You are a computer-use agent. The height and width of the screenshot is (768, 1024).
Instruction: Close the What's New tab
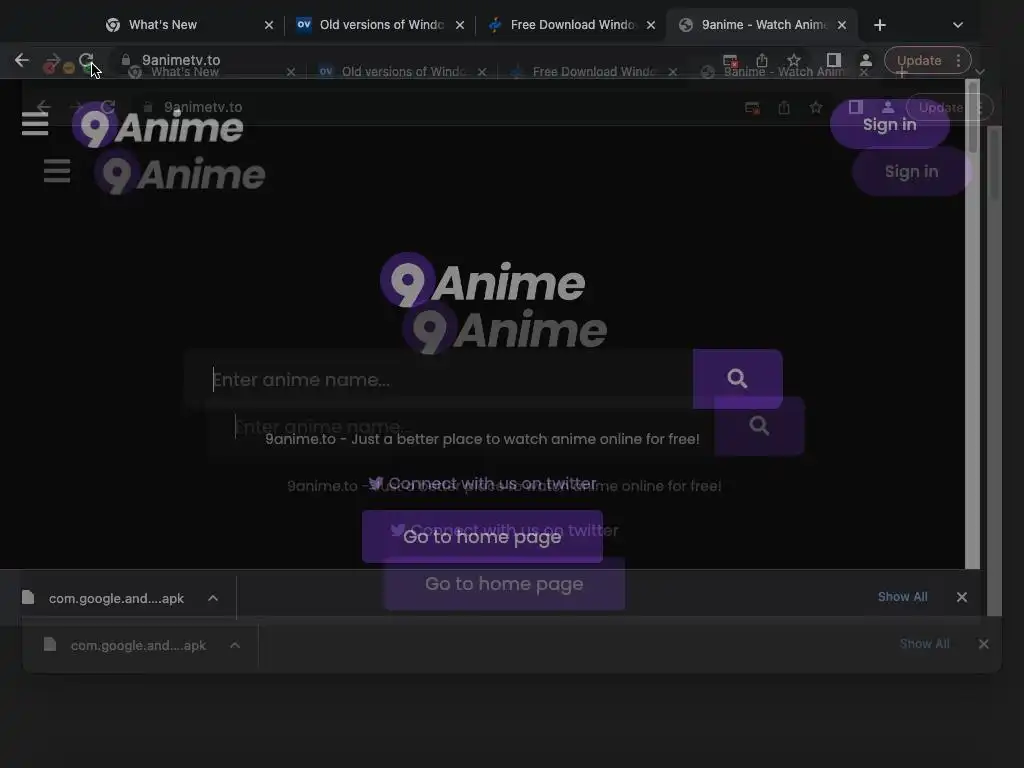click(269, 25)
